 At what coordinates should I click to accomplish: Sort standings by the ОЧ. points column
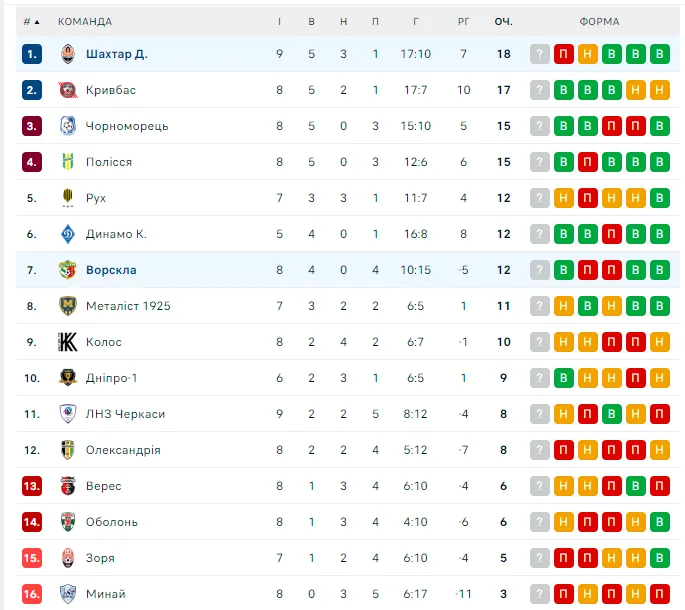(503, 21)
